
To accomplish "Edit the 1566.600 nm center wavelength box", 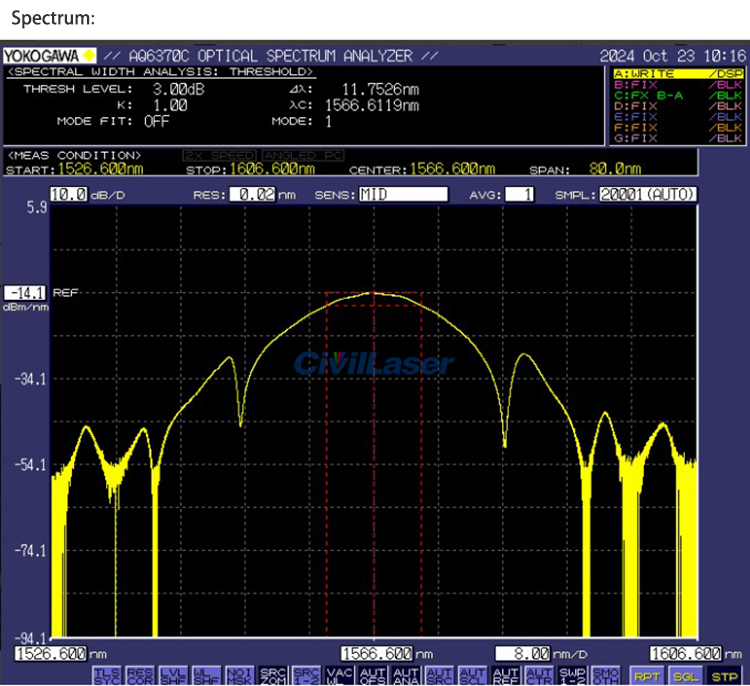I will [x=376, y=653].
